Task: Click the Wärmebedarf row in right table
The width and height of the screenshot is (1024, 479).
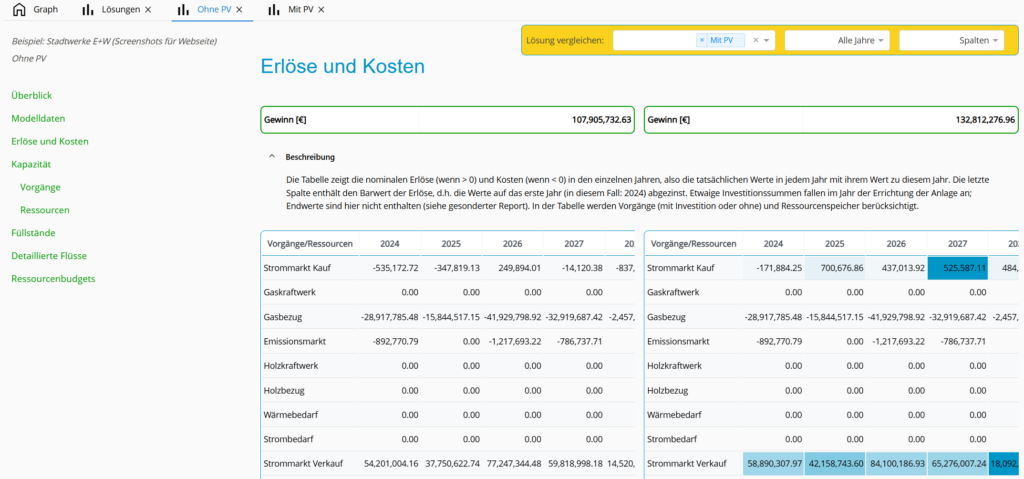Action: click(x=831, y=415)
